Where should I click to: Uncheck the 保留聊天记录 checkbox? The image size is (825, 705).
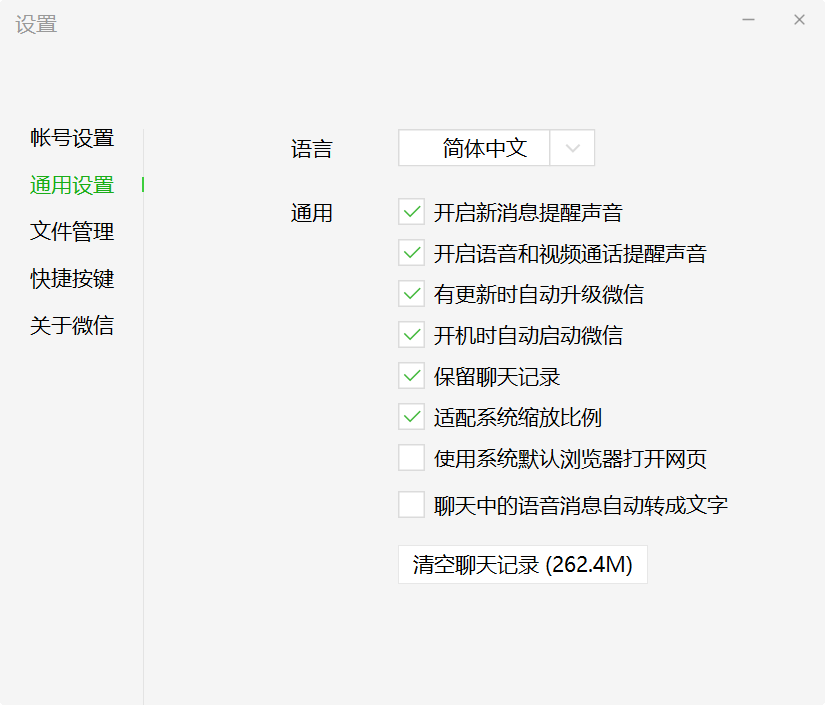pyautogui.click(x=411, y=376)
